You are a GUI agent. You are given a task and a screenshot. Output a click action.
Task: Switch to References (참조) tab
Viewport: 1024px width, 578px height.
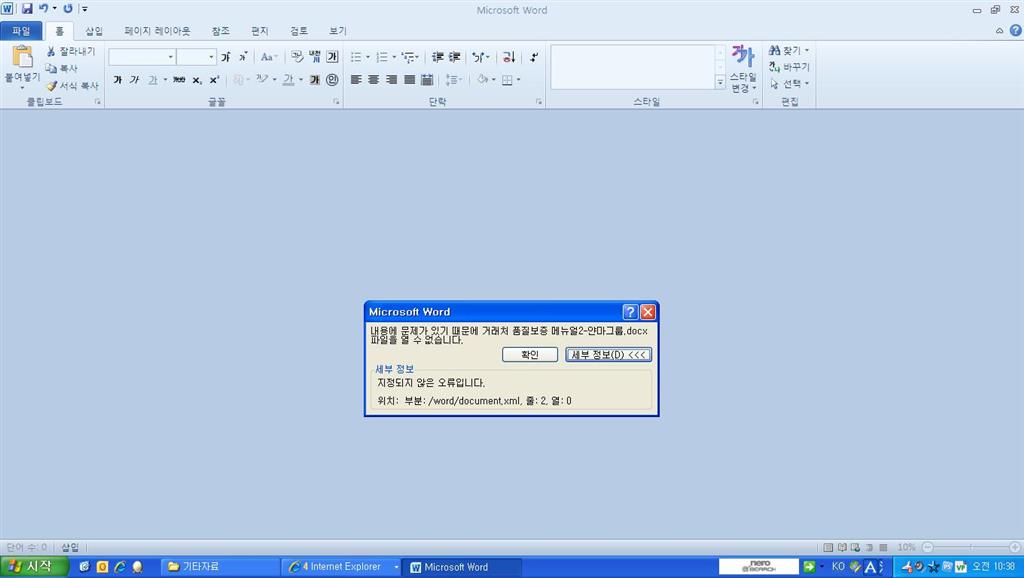pos(221,31)
